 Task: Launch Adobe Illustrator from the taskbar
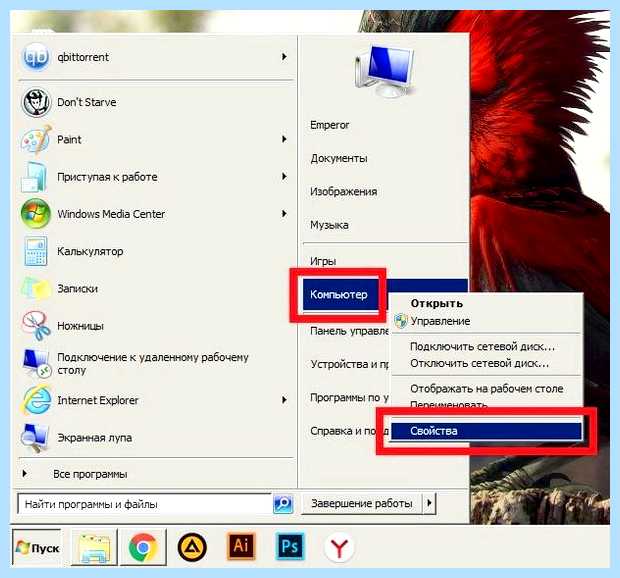point(241,547)
